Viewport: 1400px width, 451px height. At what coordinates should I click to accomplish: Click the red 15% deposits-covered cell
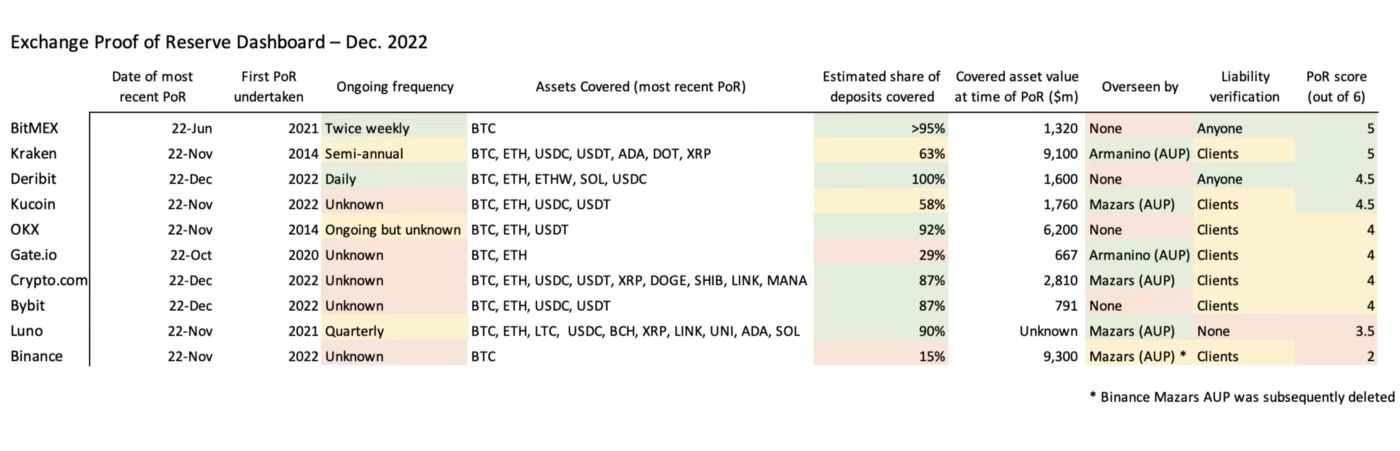pos(880,356)
